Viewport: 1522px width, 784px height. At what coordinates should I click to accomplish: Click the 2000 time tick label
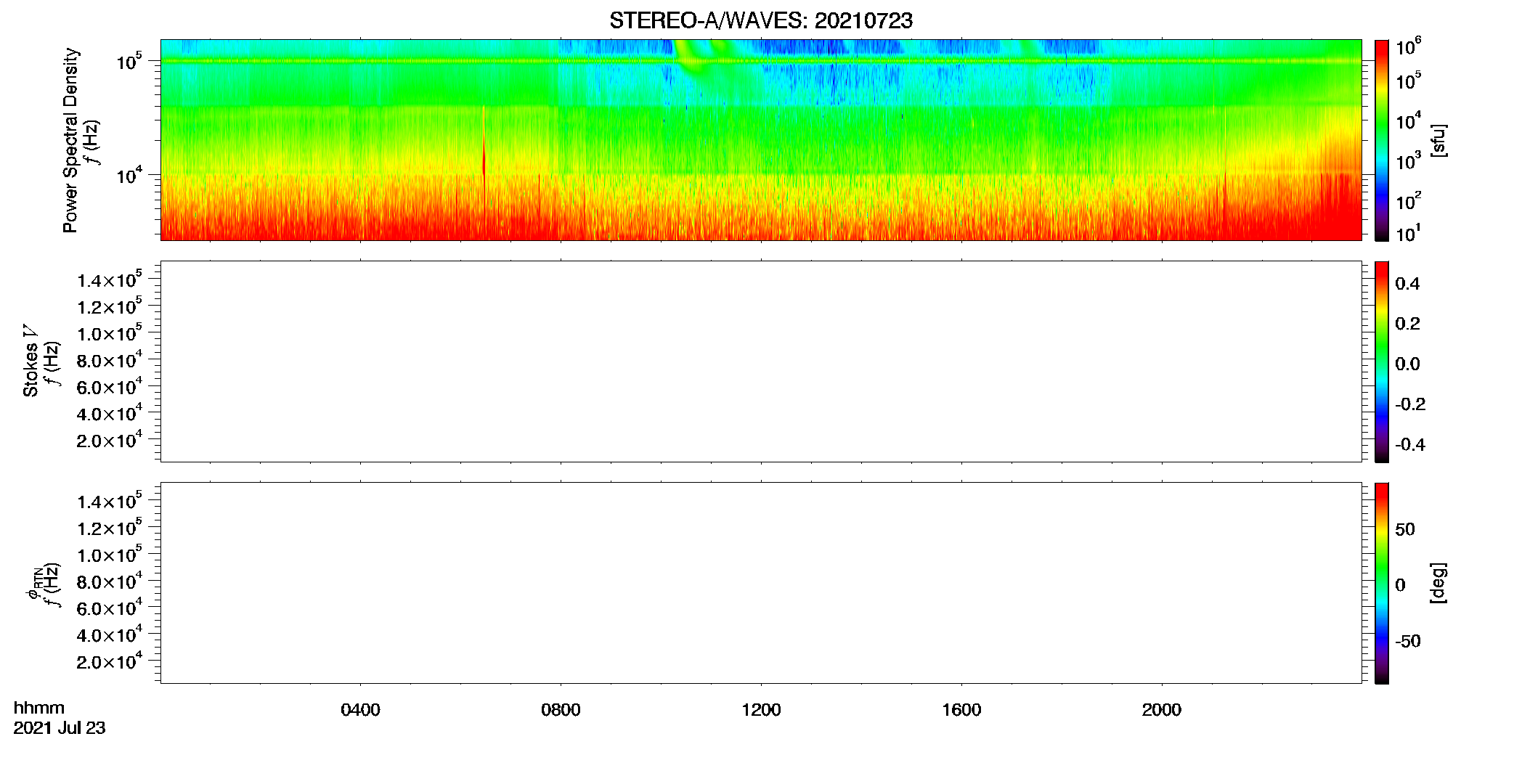pos(1162,710)
